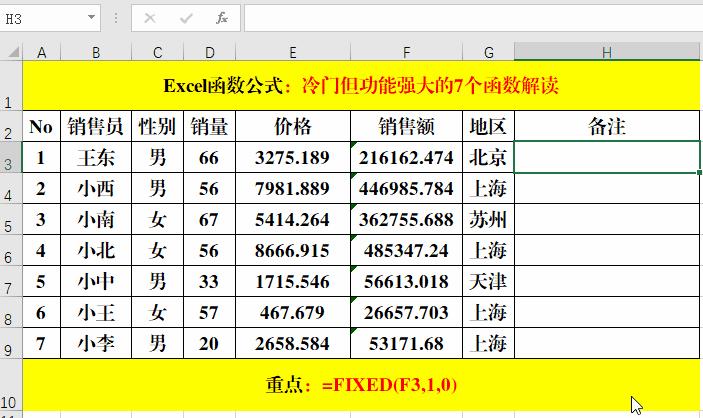Select column C header

(x=157, y=52)
